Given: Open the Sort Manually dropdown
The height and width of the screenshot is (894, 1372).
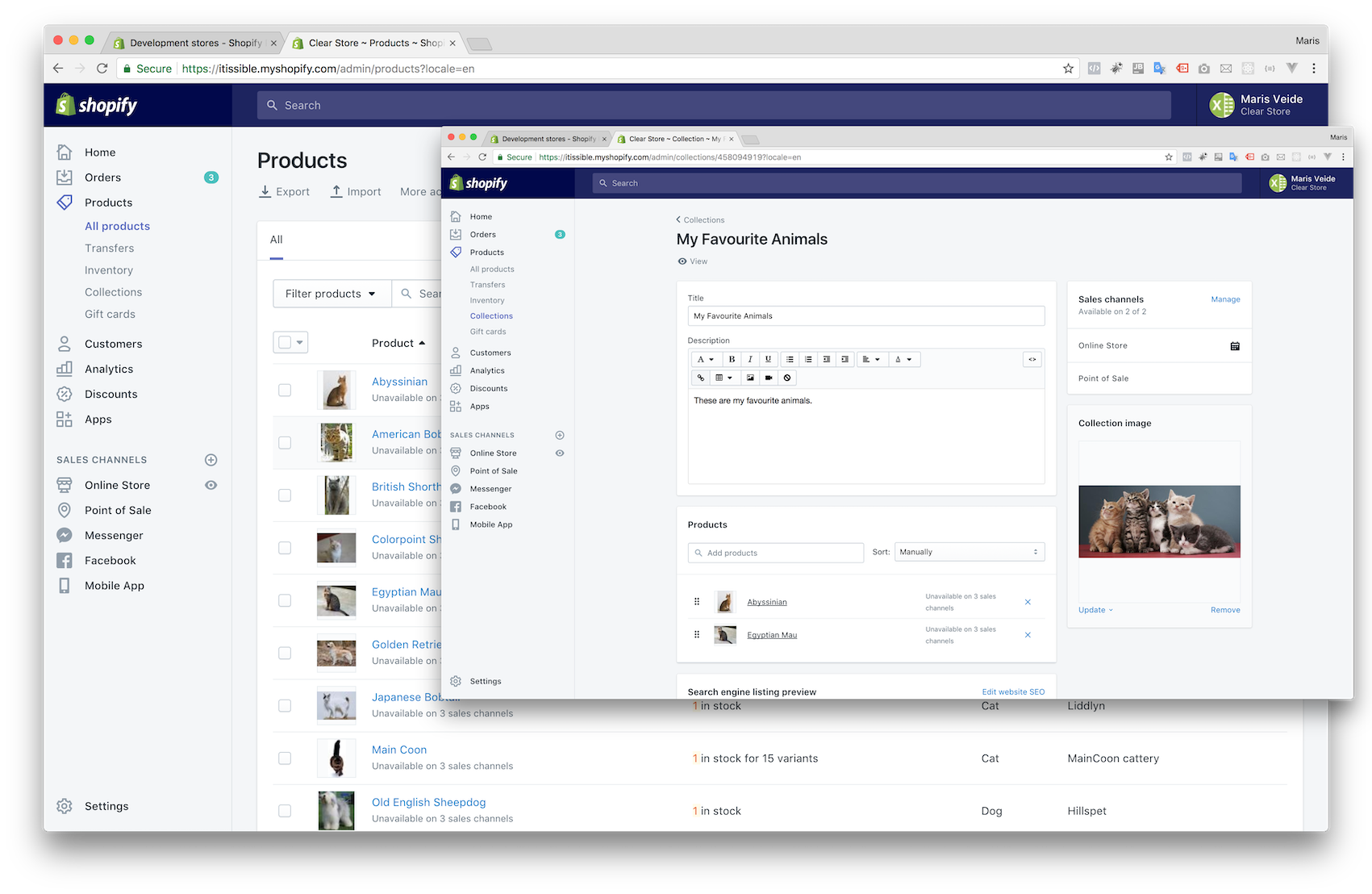Looking at the screenshot, I should (x=968, y=551).
